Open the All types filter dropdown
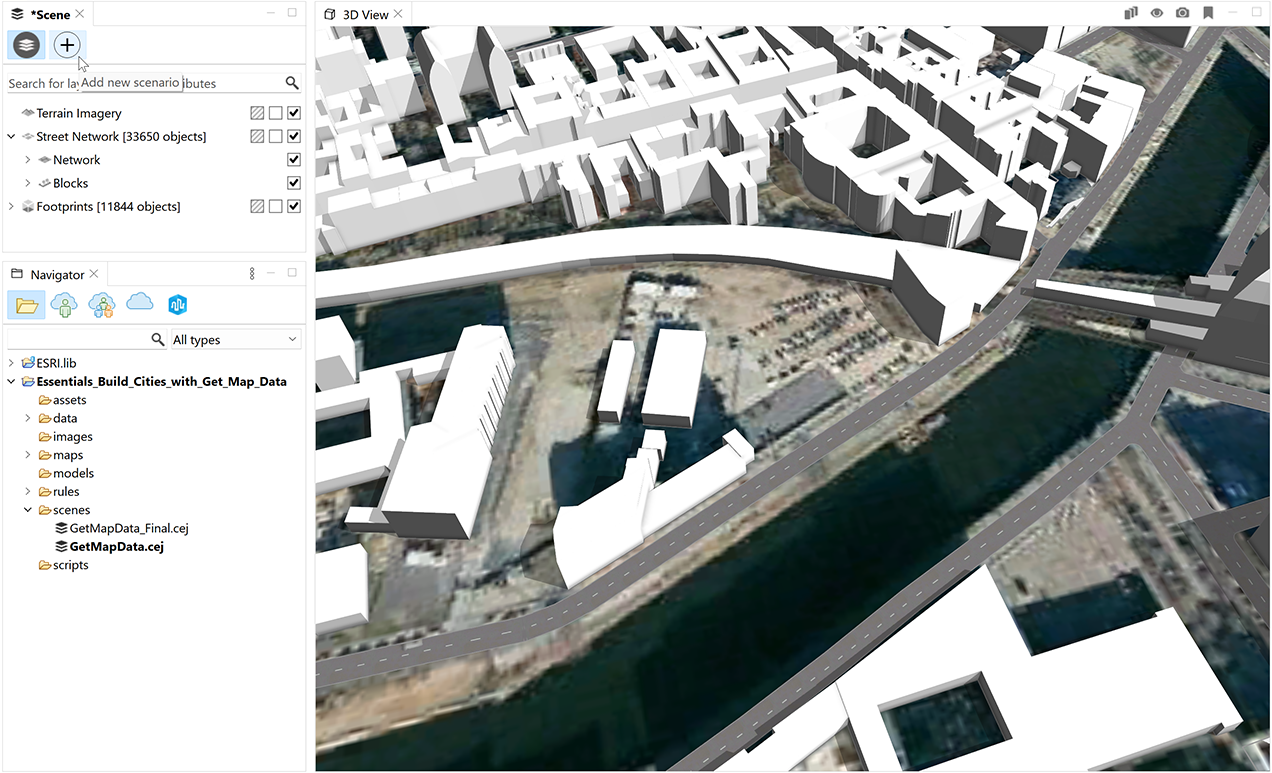Image resolution: width=1272 pixels, height=773 pixels. [x=236, y=340]
